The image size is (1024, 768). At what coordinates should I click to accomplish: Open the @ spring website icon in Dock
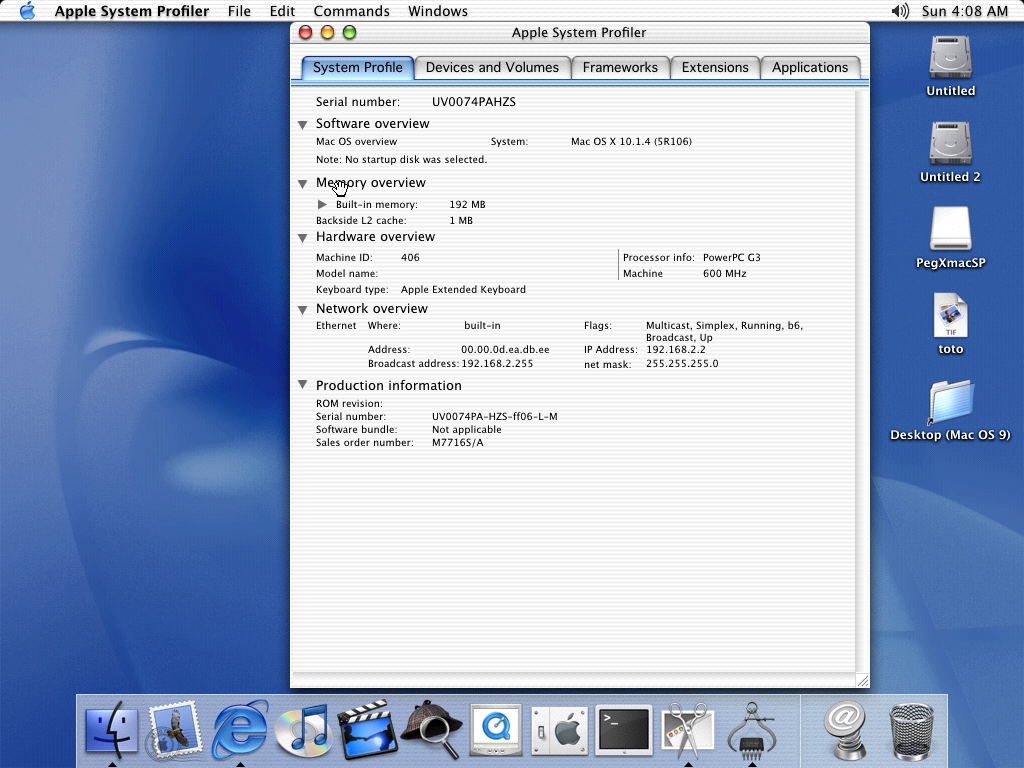[x=844, y=730]
